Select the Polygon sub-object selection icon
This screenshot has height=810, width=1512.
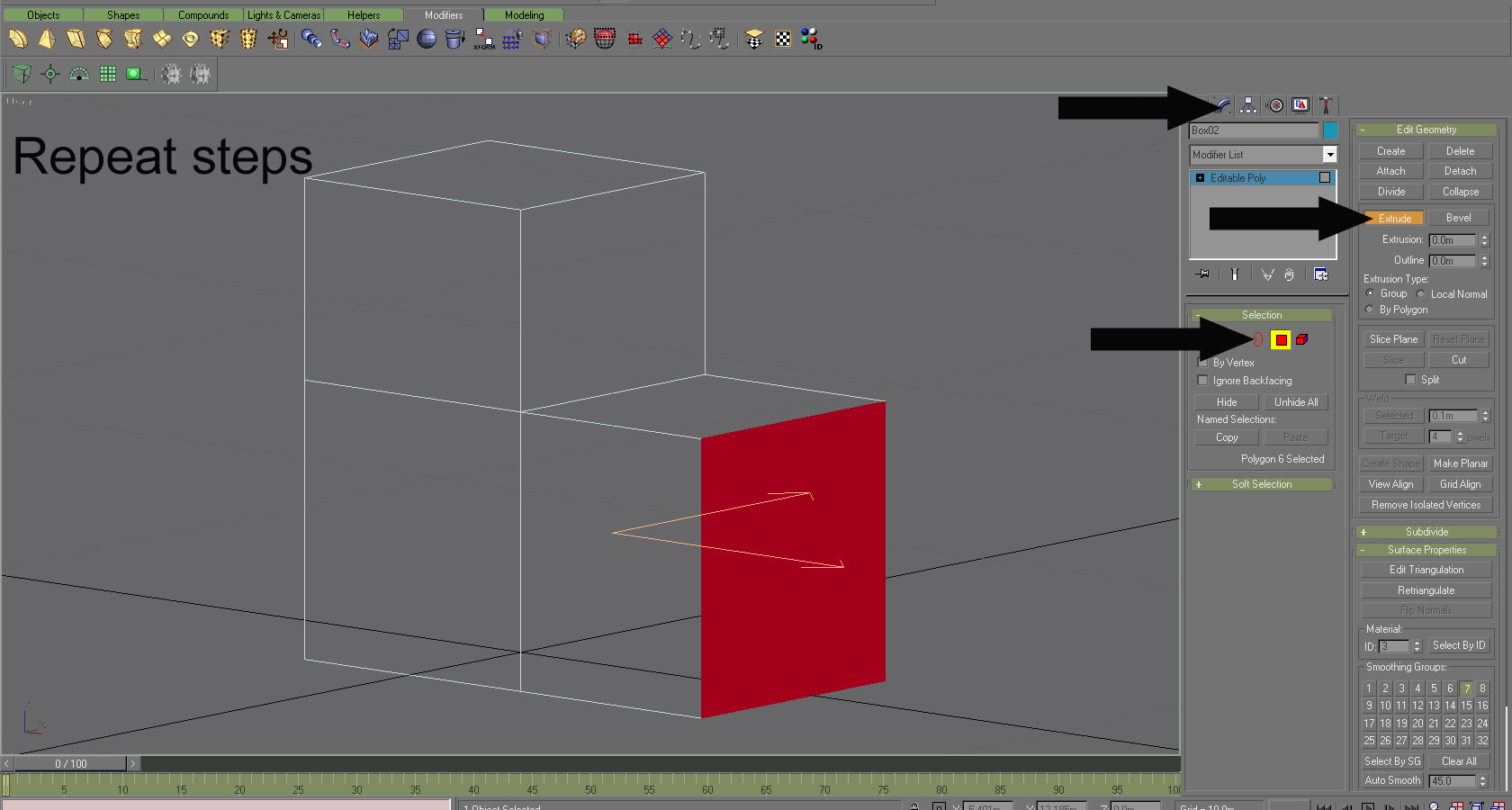pos(1281,340)
